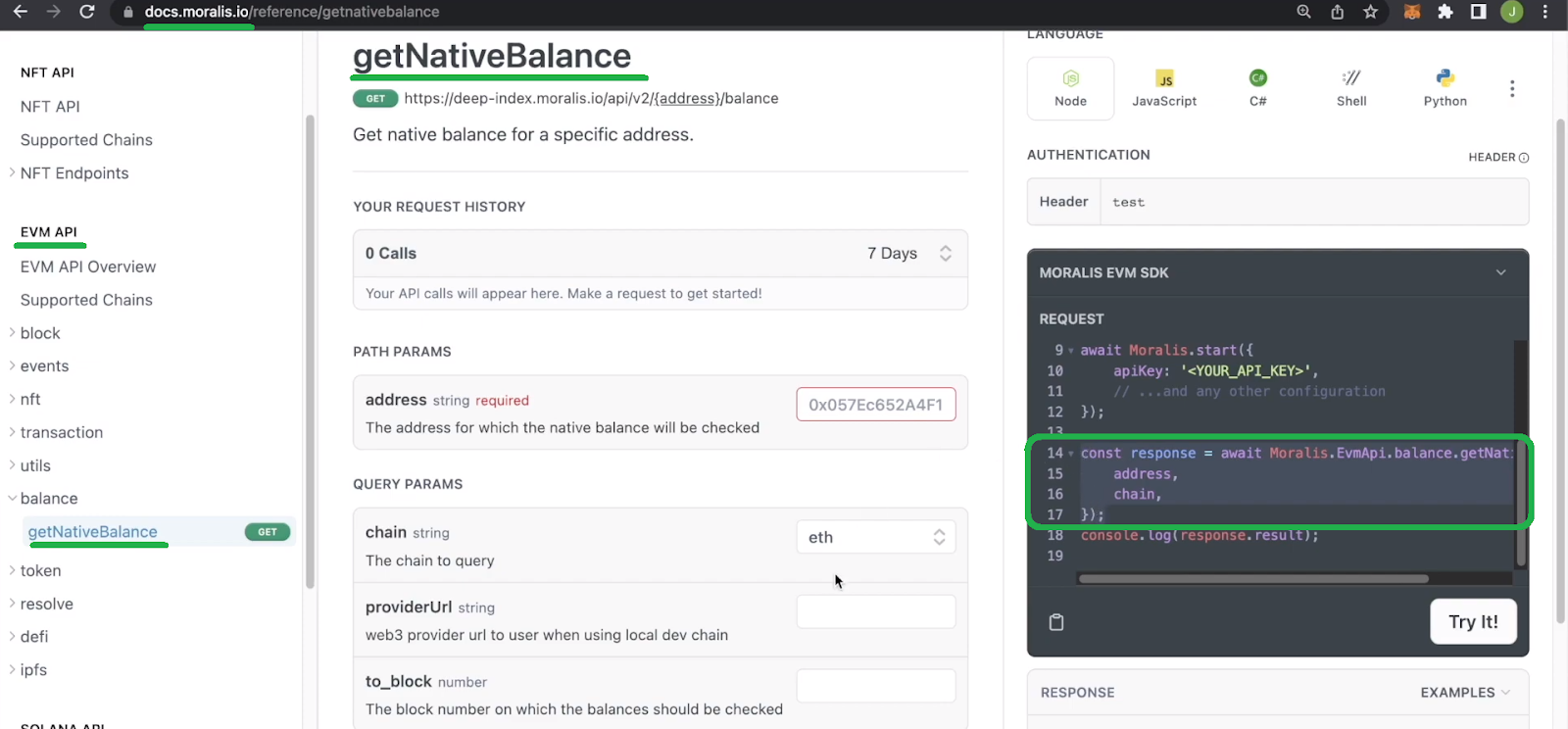Select C# language

1258,88
